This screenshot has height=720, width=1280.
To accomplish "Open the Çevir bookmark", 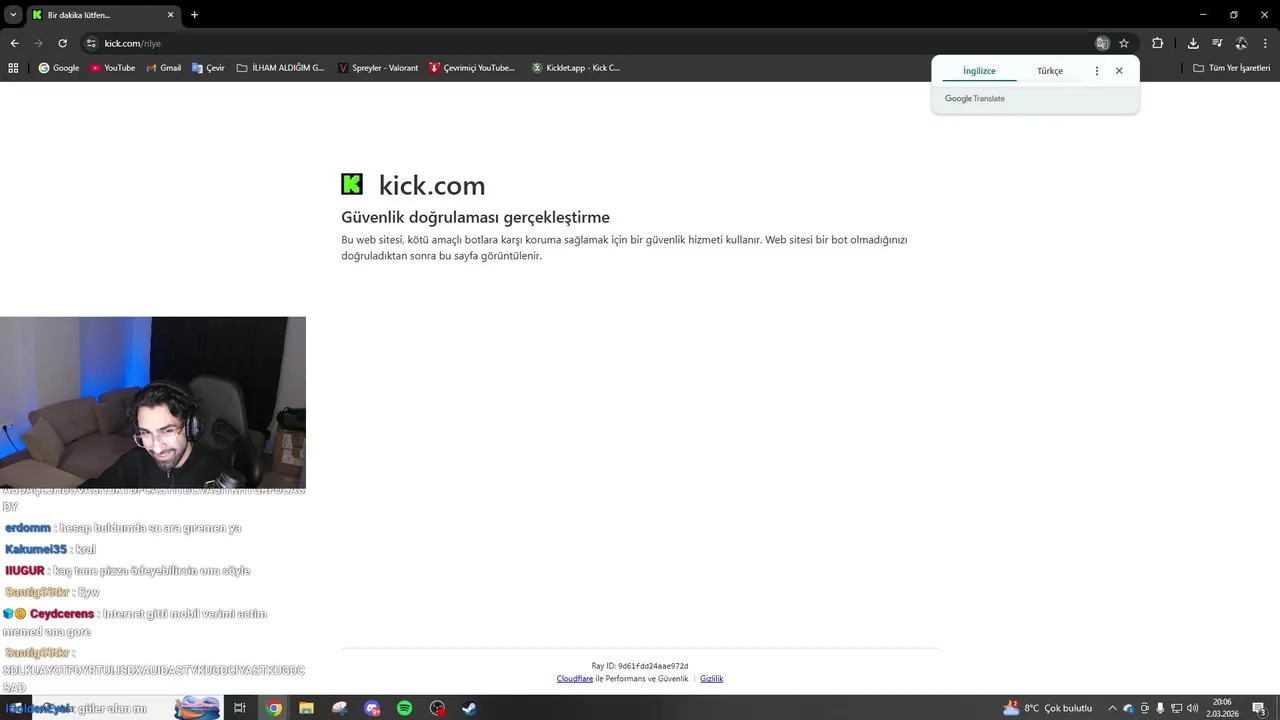I will (208, 68).
